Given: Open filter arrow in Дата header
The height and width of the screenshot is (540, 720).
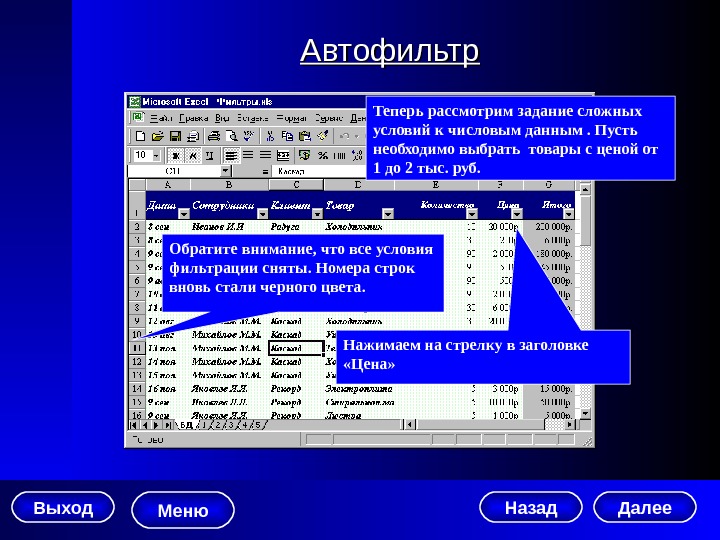Looking at the screenshot, I should point(184,214).
